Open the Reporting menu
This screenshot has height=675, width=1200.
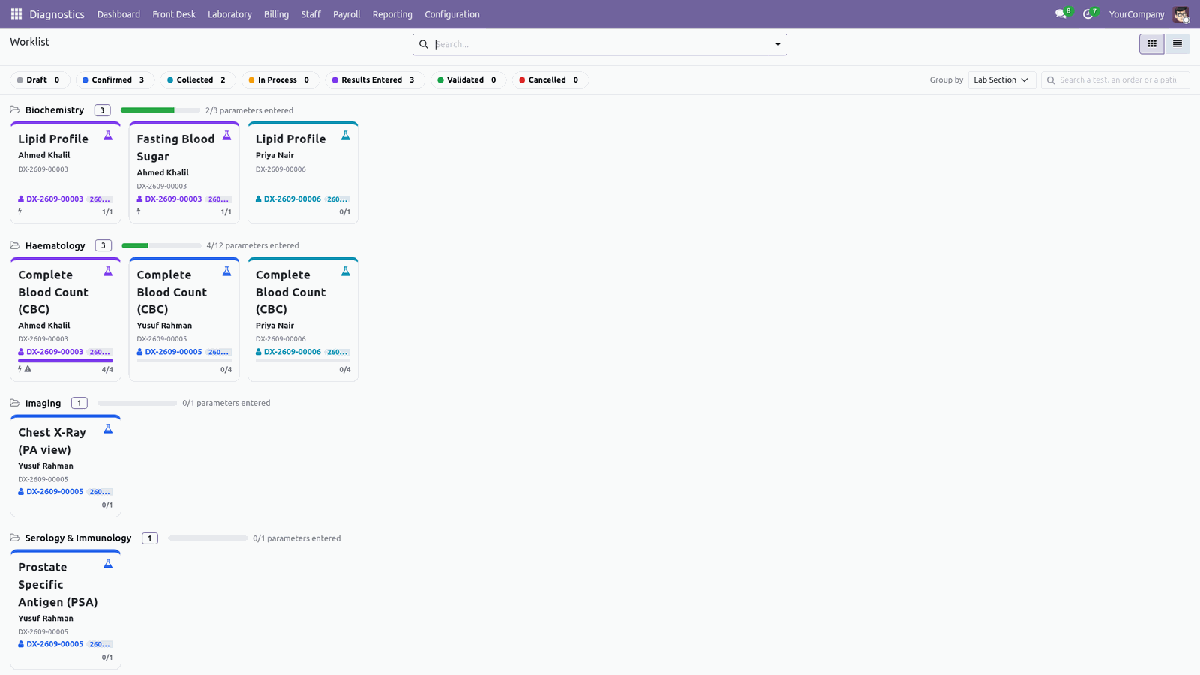pos(392,14)
